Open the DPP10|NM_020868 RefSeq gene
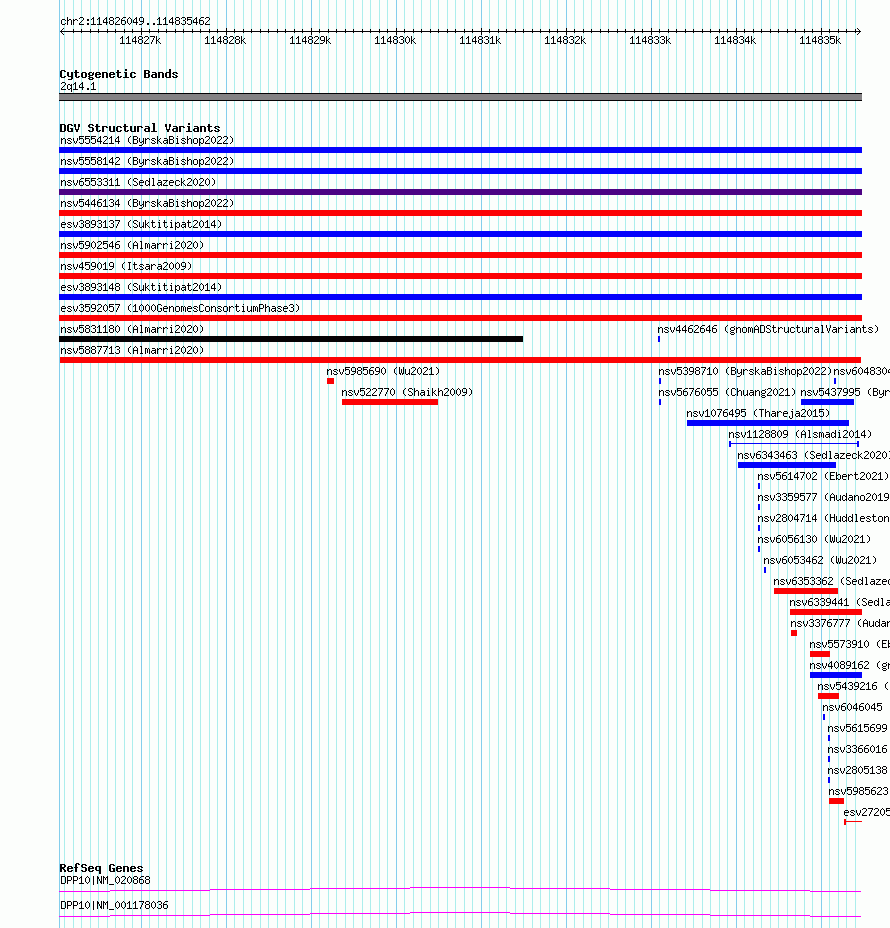 pos(460,890)
